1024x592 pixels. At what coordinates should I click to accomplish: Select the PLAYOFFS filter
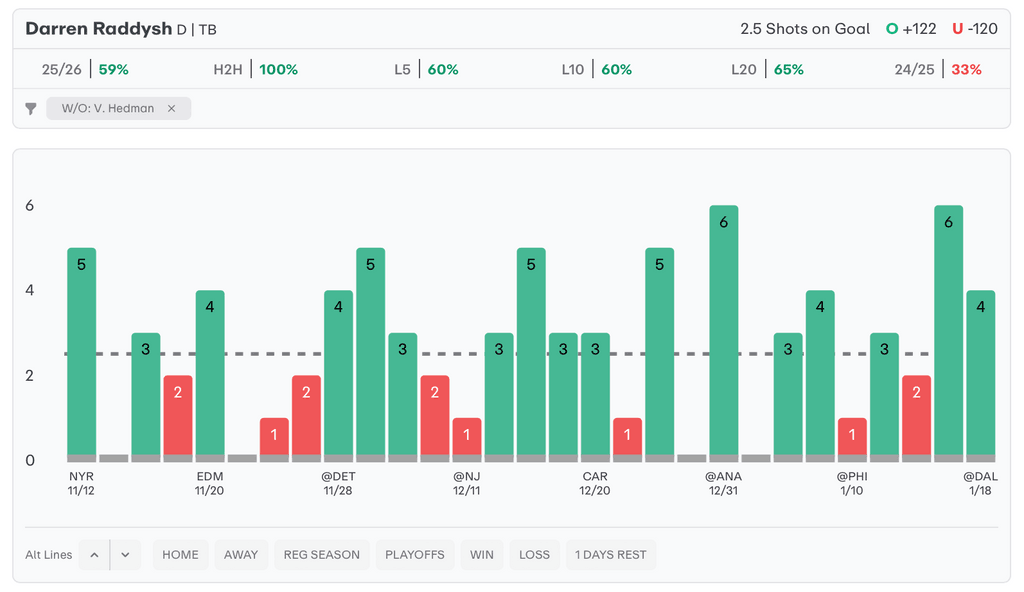pos(414,555)
